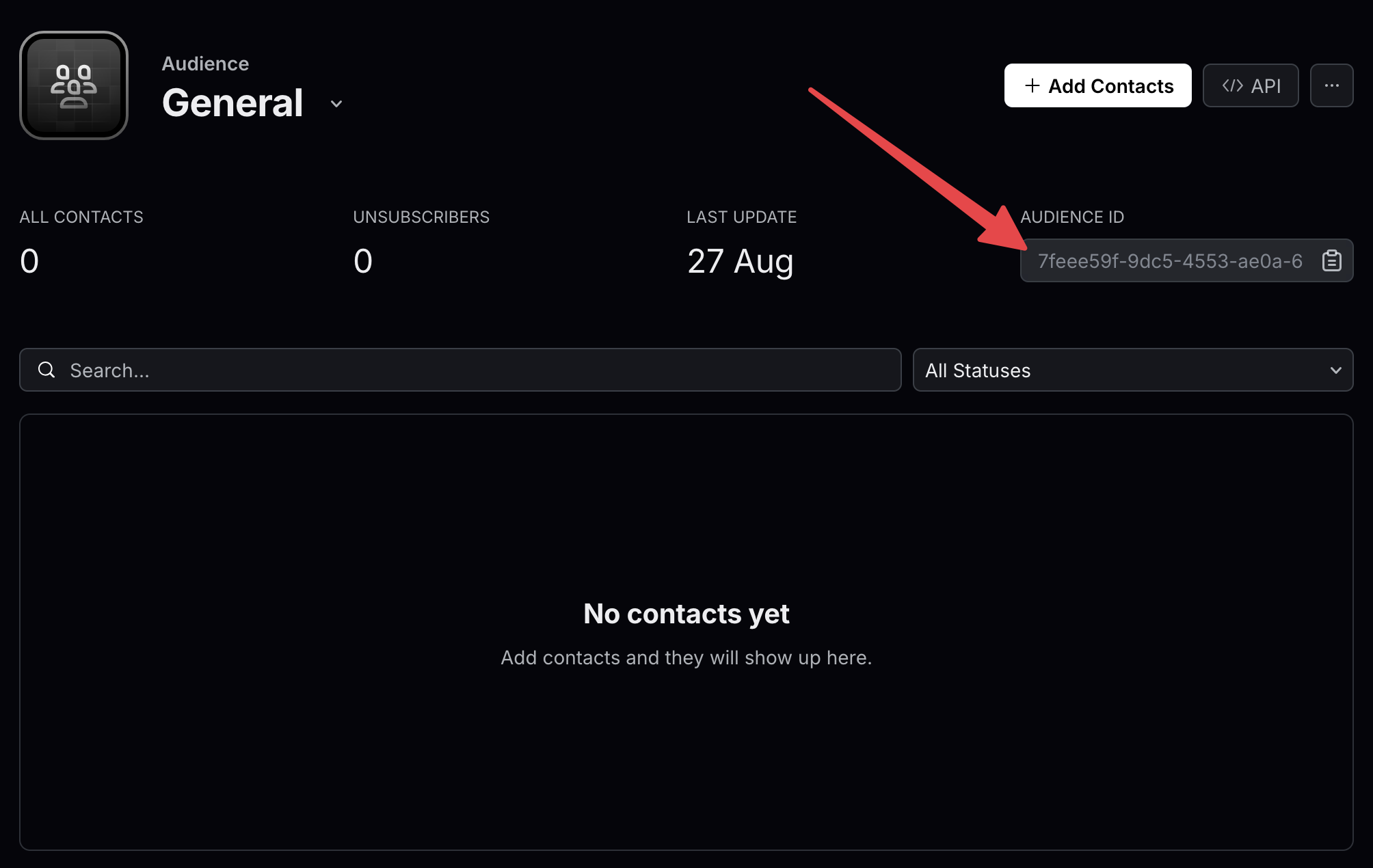Click the arrow on the All Statuses selector
Viewport: 1373px width, 868px height.
[1335, 370]
